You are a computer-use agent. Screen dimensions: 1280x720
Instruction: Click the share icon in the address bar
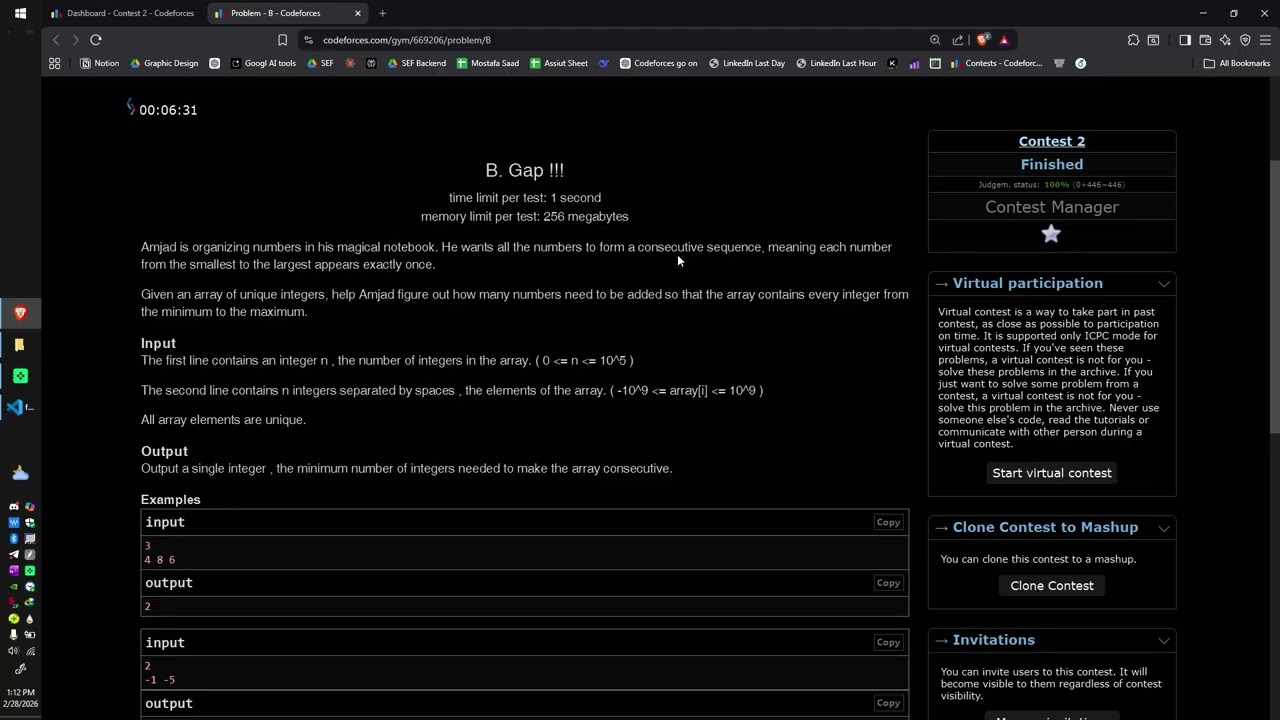(x=958, y=40)
